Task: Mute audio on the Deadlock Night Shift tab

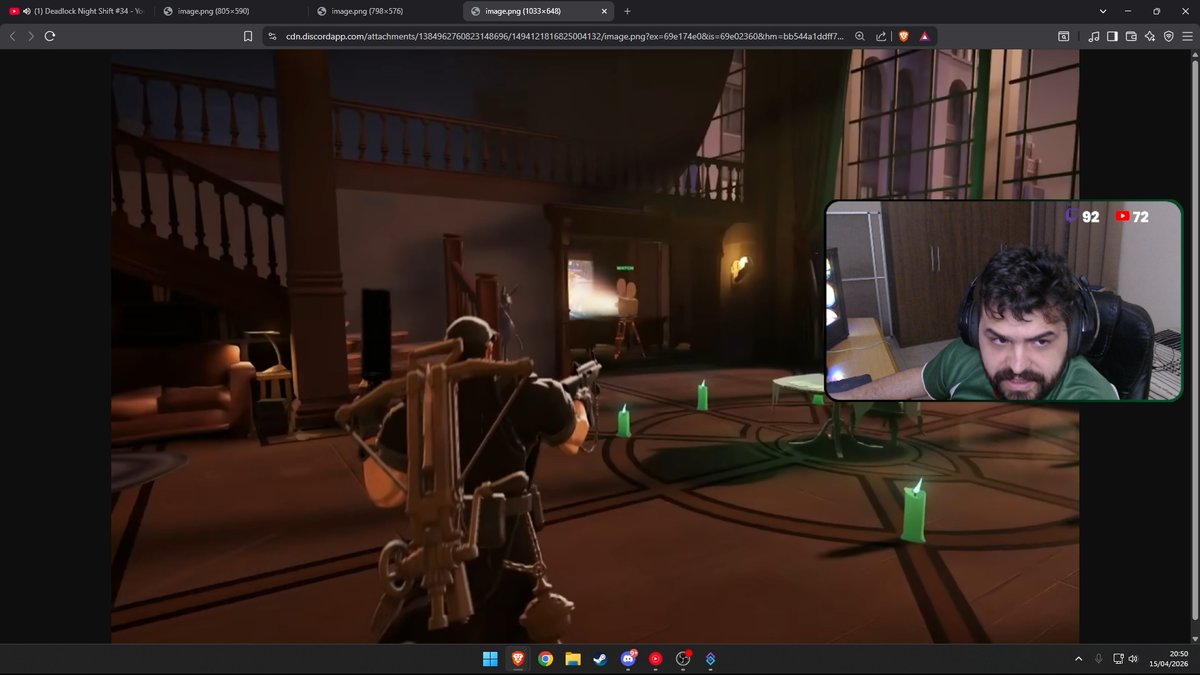Action: point(26,11)
